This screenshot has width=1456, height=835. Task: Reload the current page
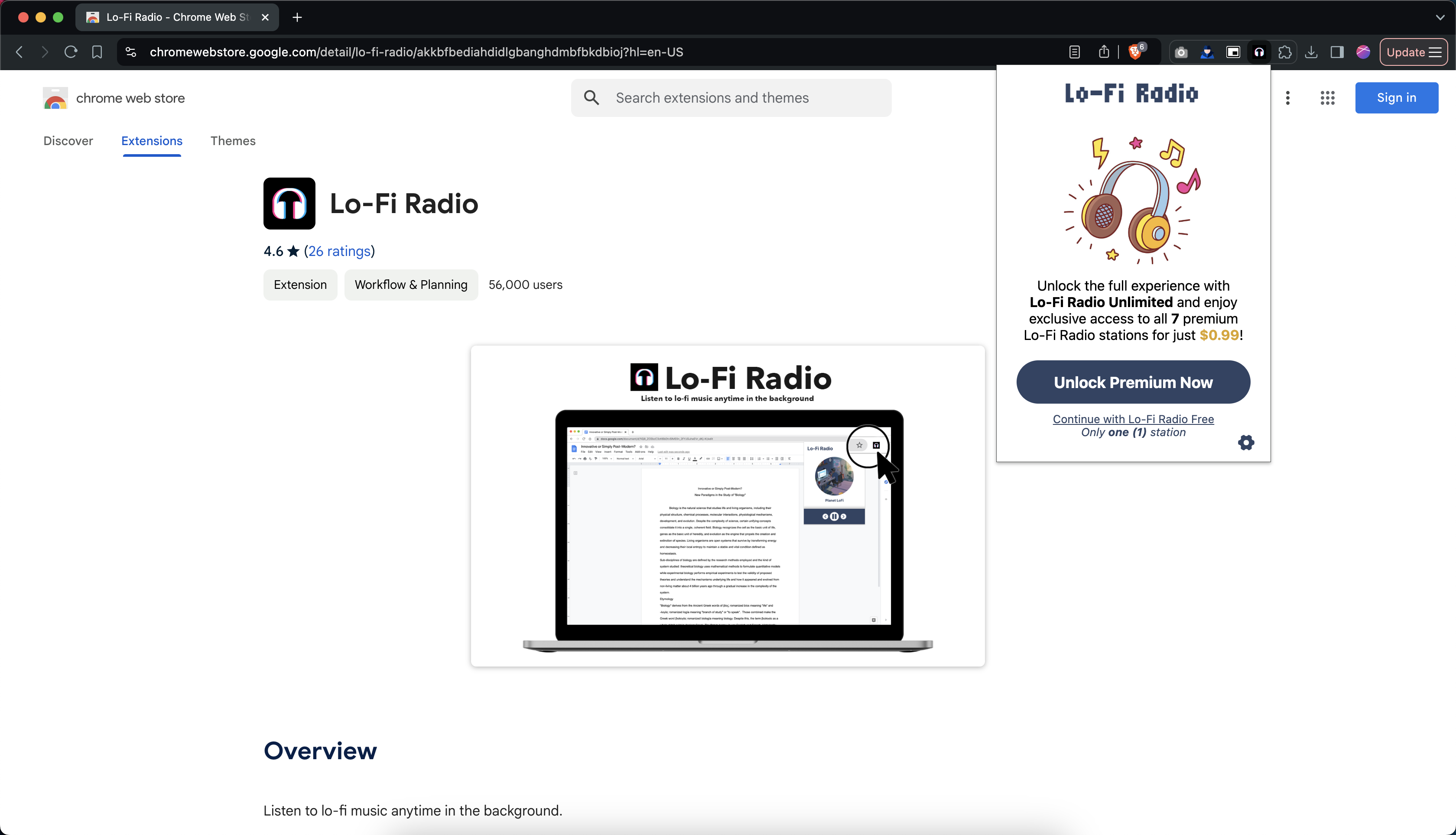[71, 52]
